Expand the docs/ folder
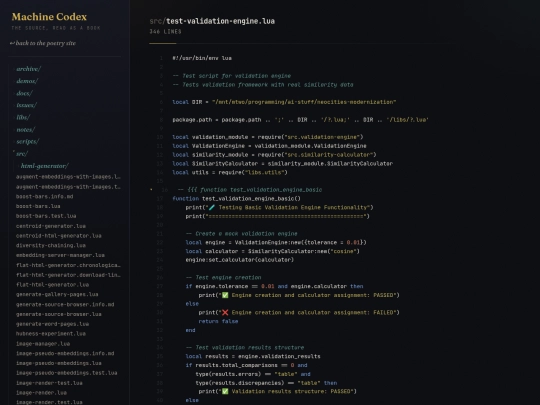Viewport: 540px width, 405px height. coord(24,93)
